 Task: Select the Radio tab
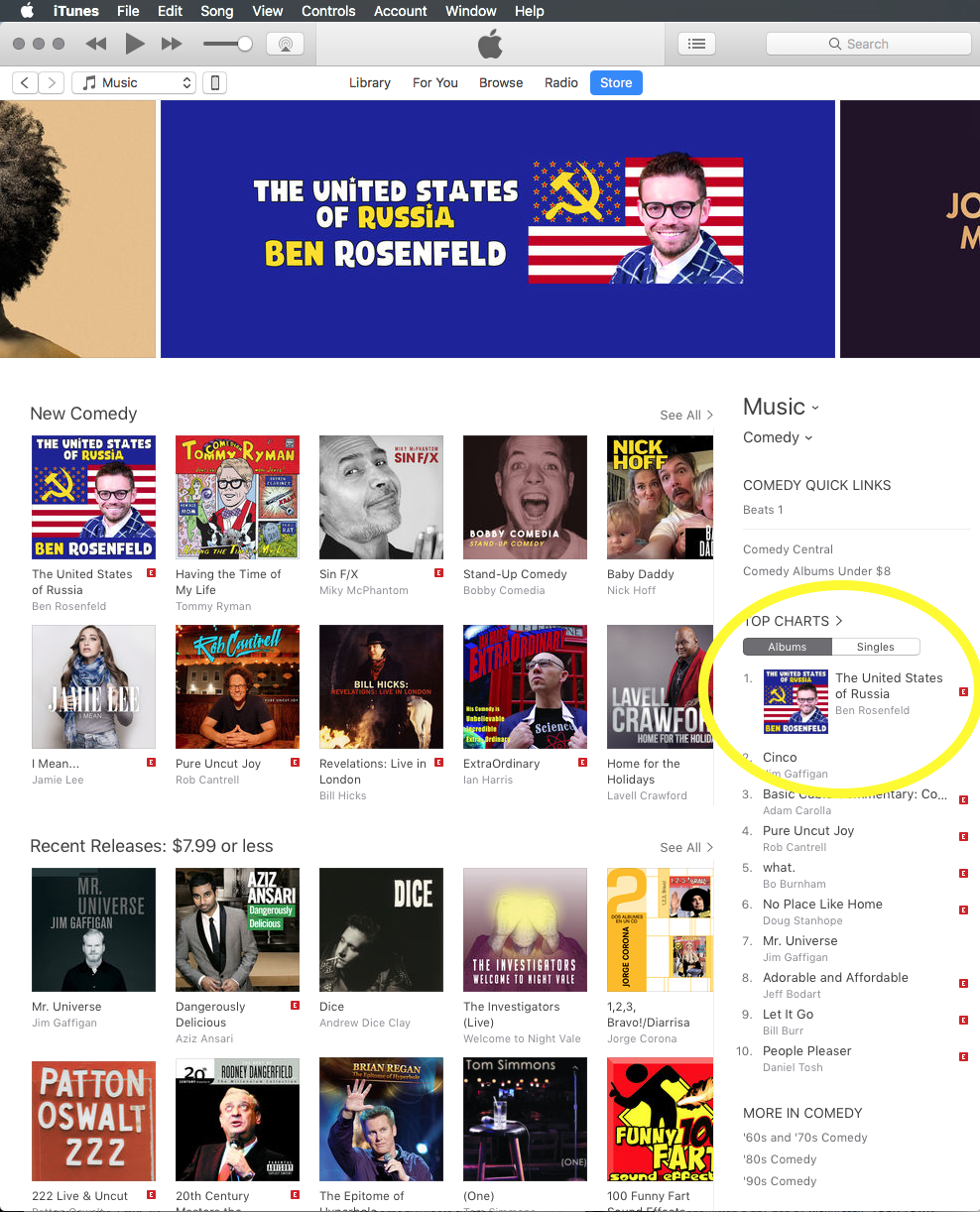point(561,83)
